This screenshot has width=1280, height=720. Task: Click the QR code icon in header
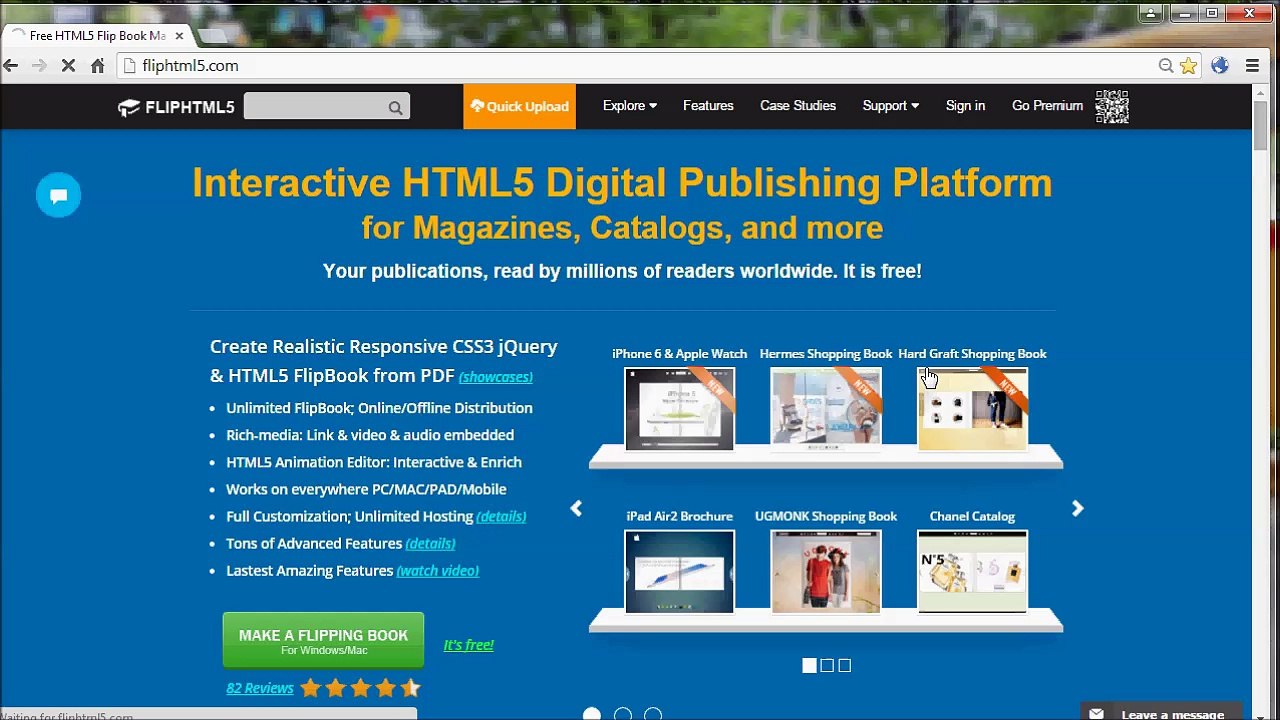(x=1112, y=106)
